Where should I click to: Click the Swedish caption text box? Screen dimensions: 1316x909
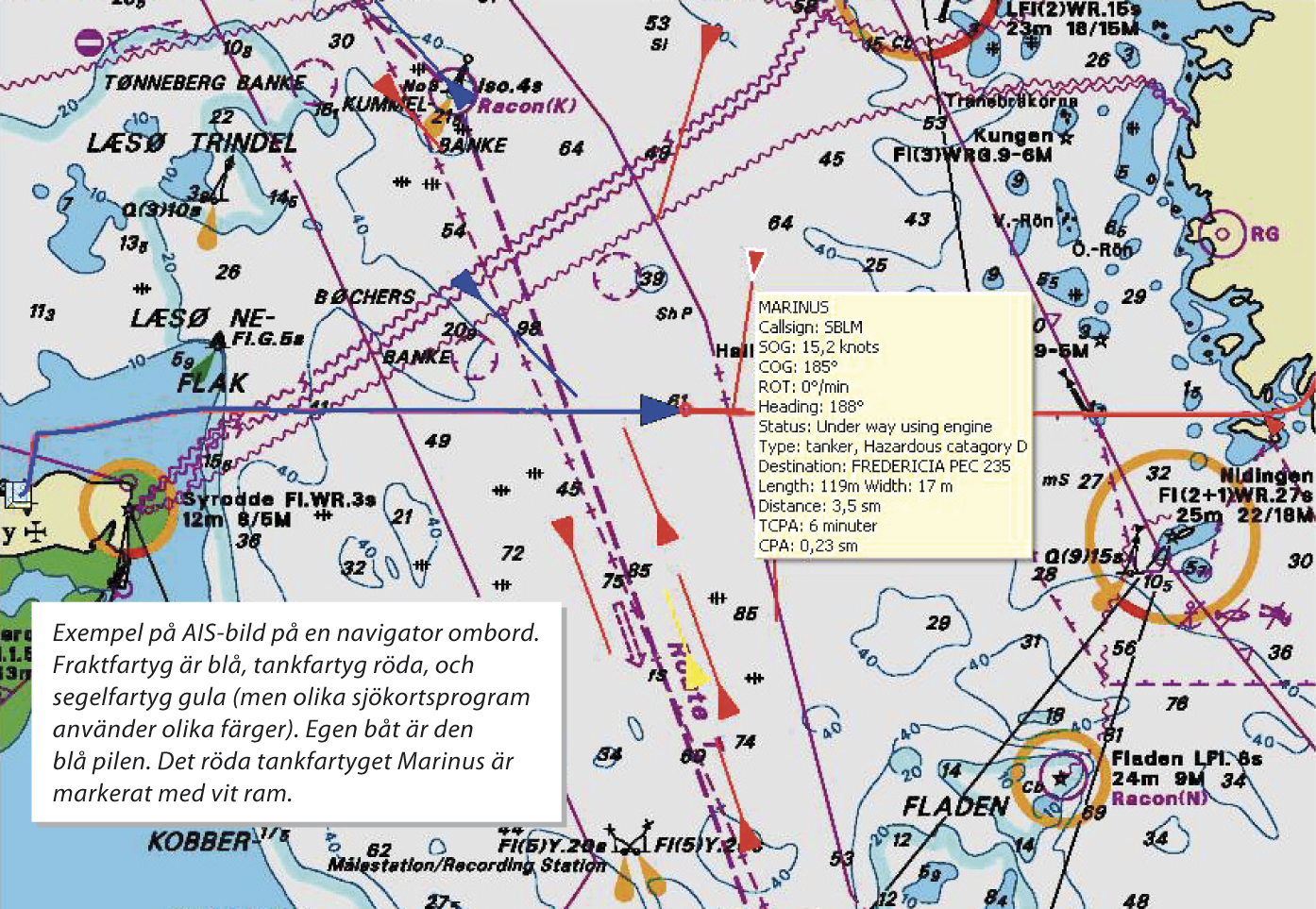pos(296,712)
